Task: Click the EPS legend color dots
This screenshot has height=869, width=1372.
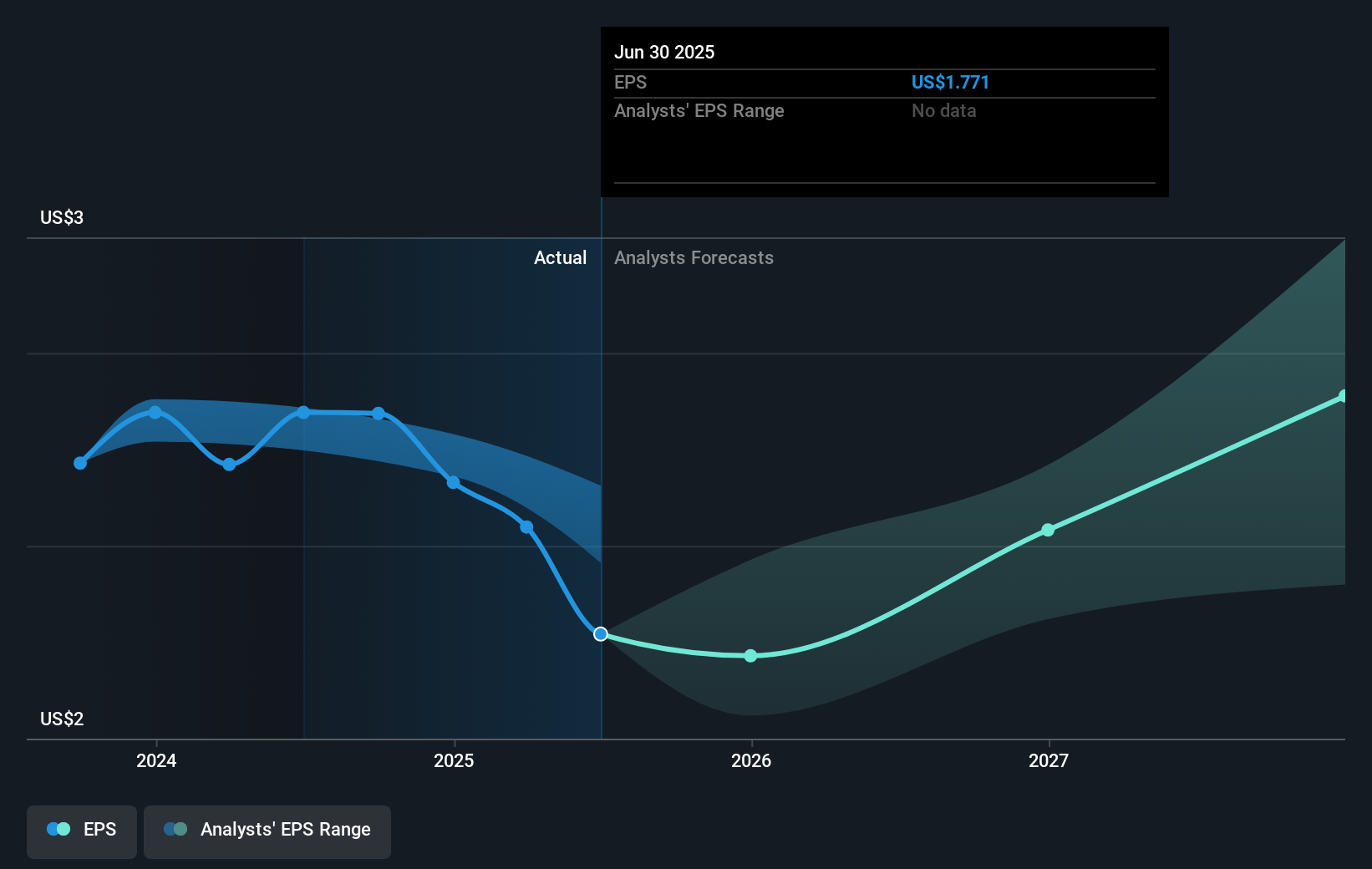Action: (x=58, y=829)
